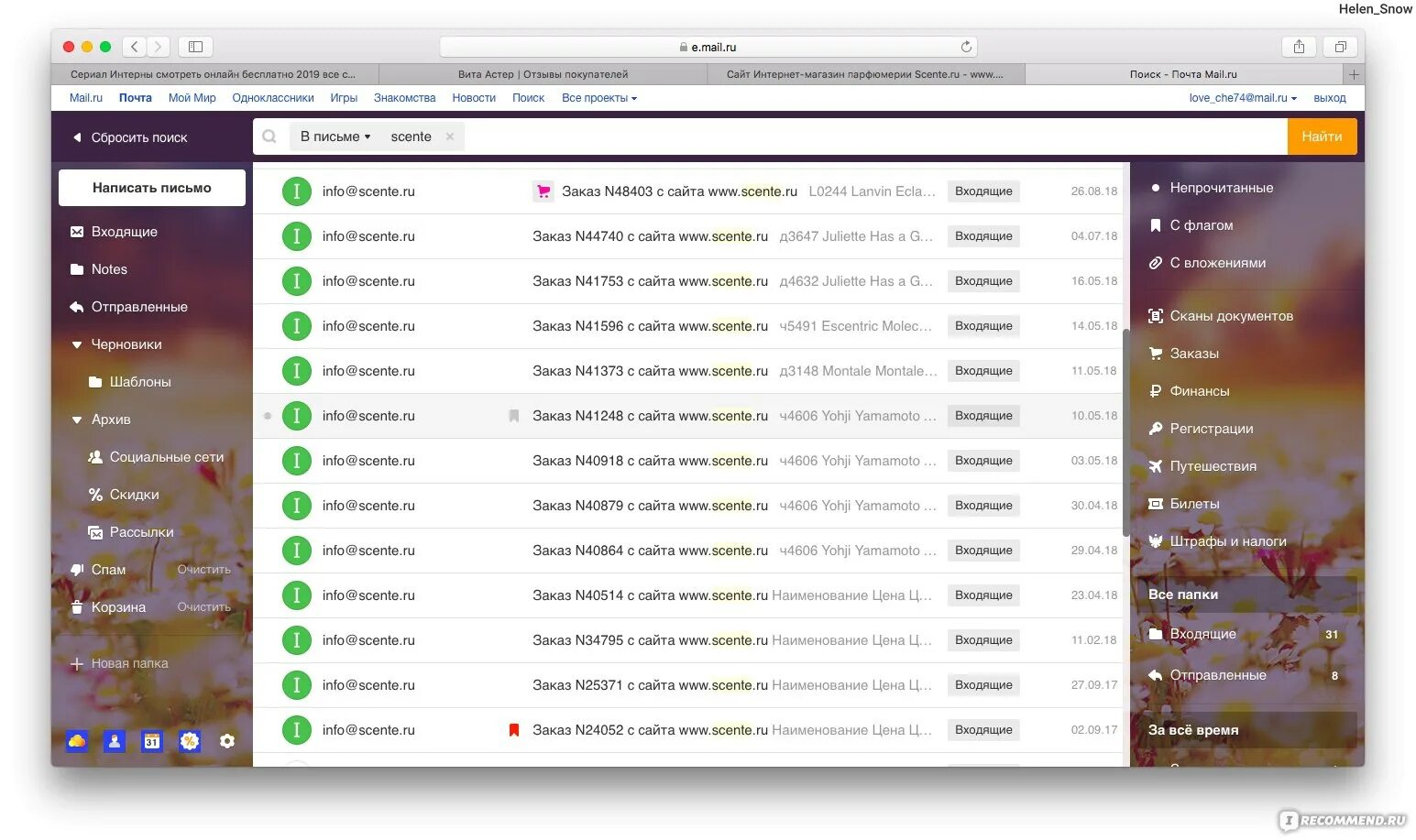Open the discounts percent icon at sidebar bottom

(190, 741)
